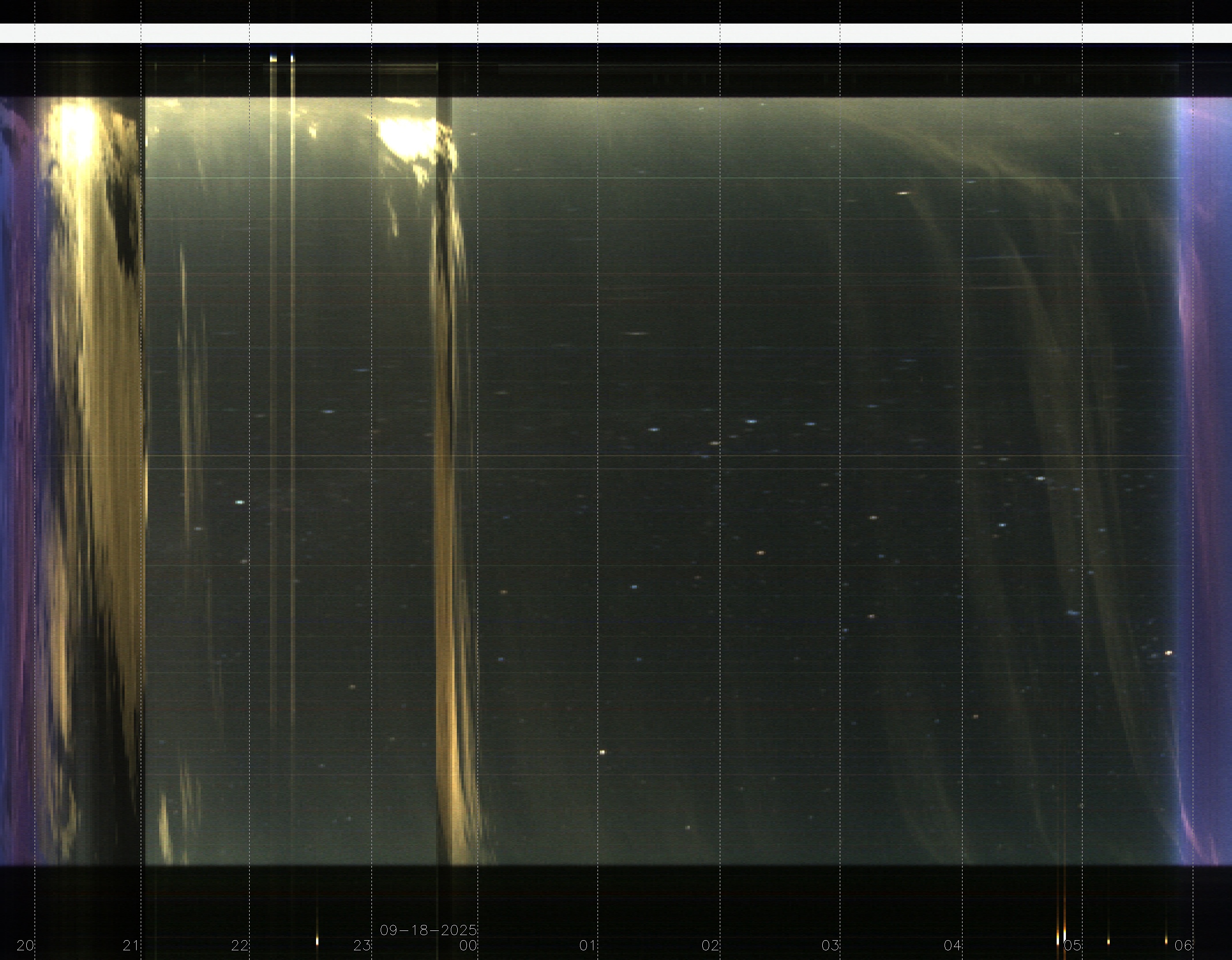Viewport: 1232px width, 960px height.
Task: Select the 02 hour time label
Action: [x=710, y=945]
